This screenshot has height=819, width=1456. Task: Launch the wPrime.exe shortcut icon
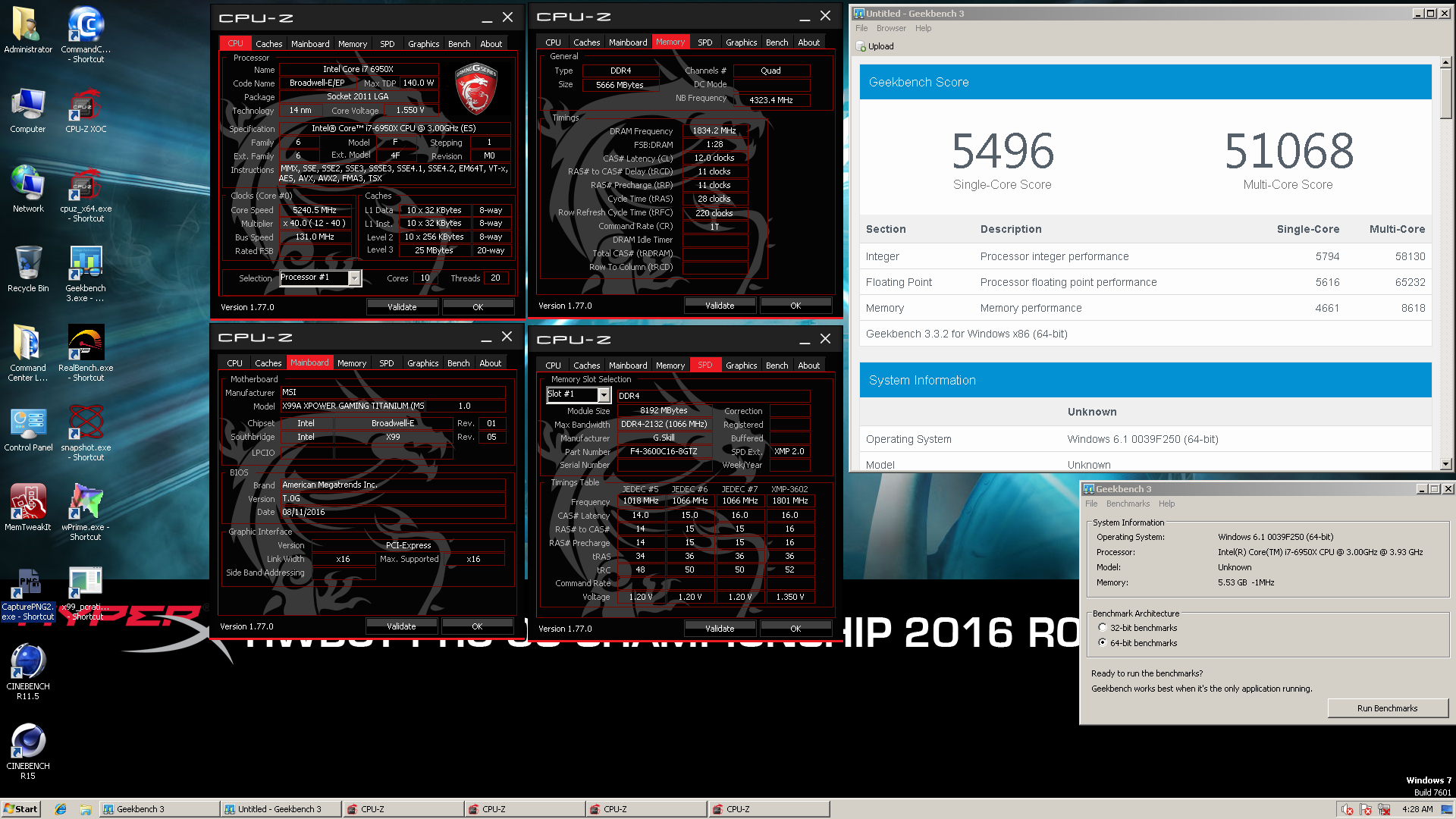coord(86,513)
